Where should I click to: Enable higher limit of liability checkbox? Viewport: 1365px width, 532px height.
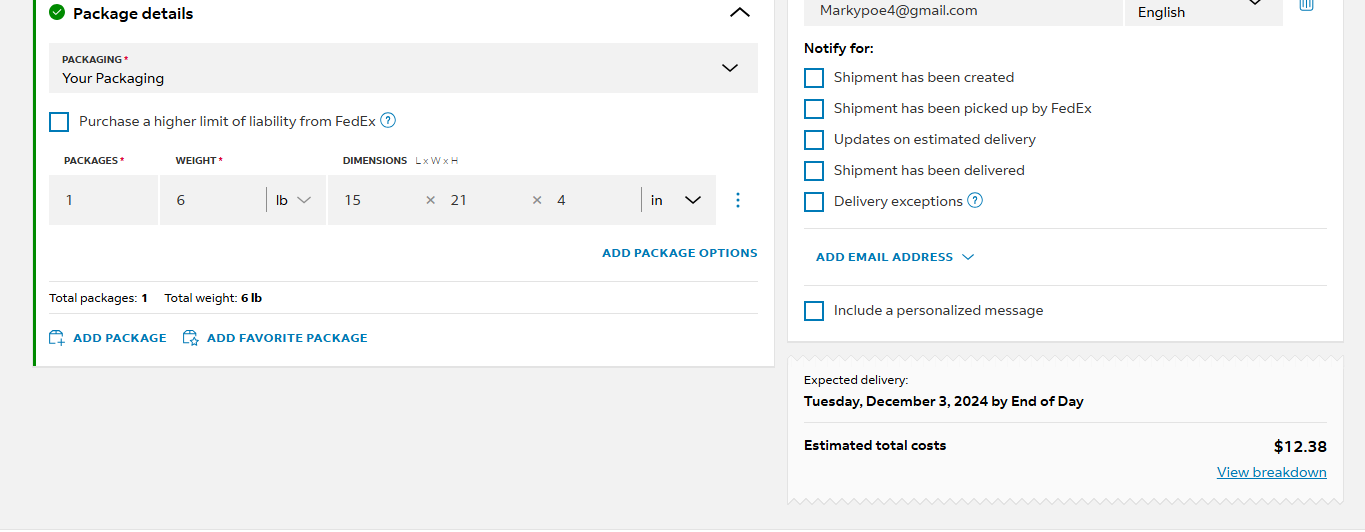(x=59, y=122)
